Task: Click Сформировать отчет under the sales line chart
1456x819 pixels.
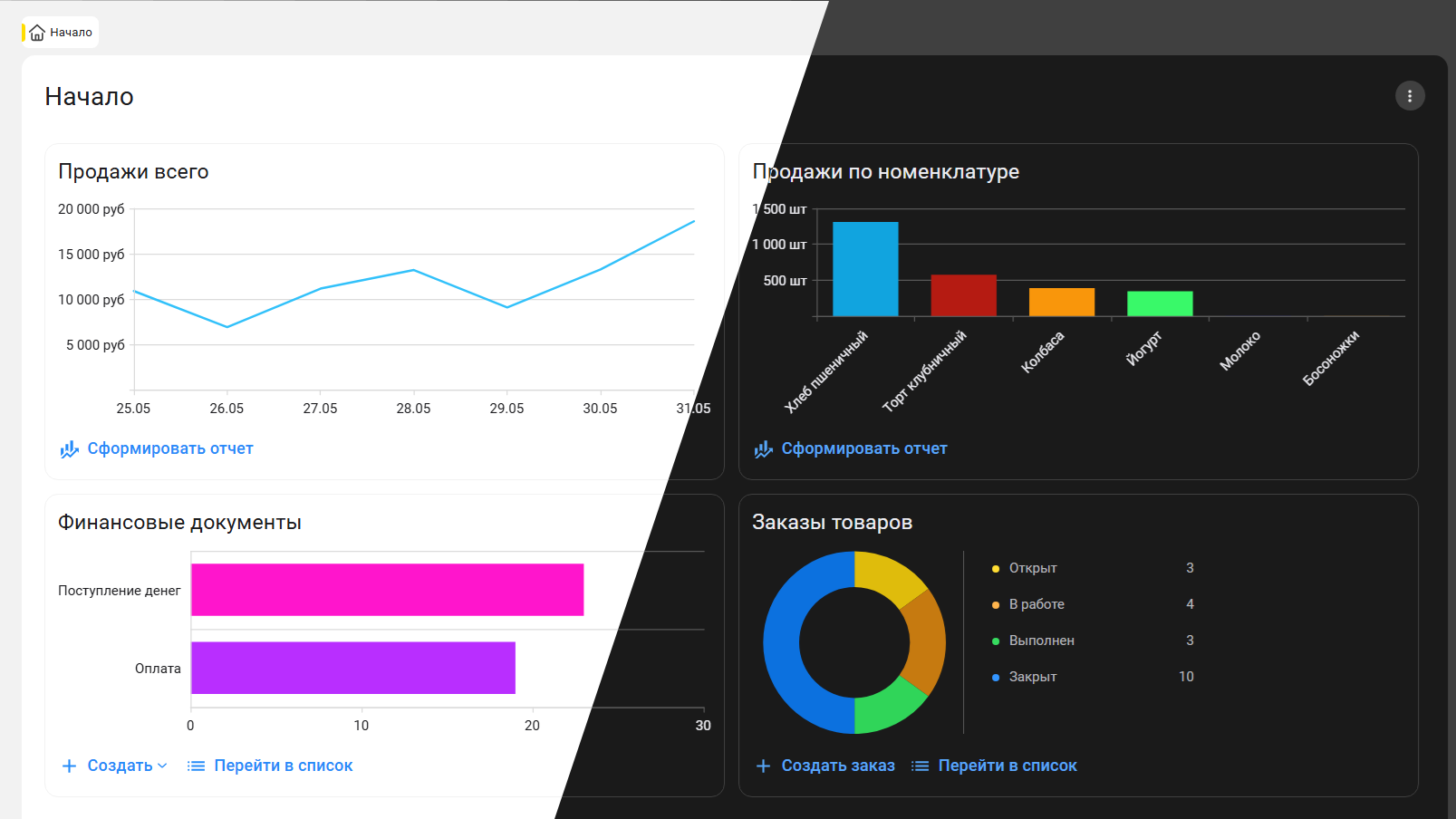Action: 169,449
